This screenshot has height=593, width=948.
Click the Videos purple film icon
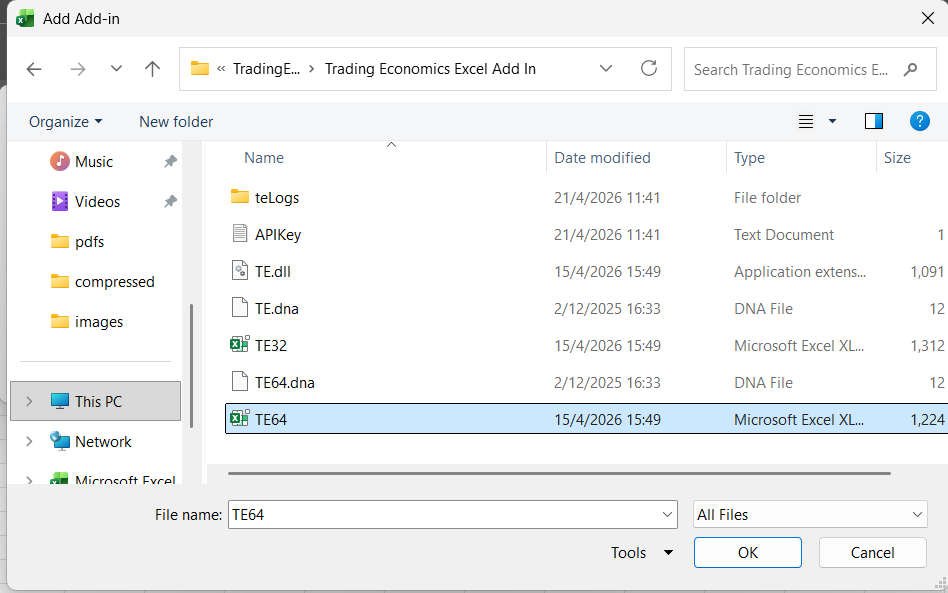pyautogui.click(x=59, y=201)
